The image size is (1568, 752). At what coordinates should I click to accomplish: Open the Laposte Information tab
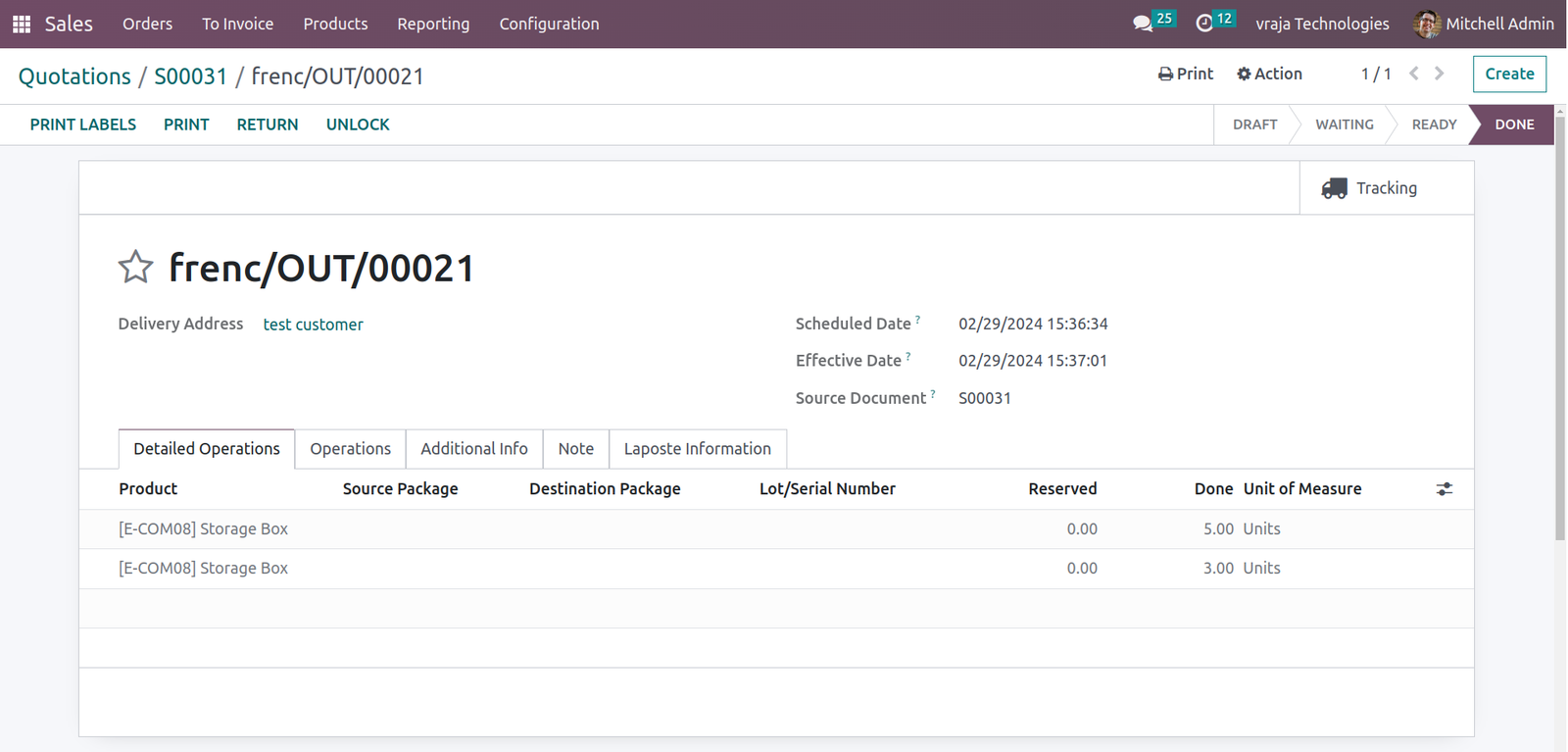tap(698, 449)
